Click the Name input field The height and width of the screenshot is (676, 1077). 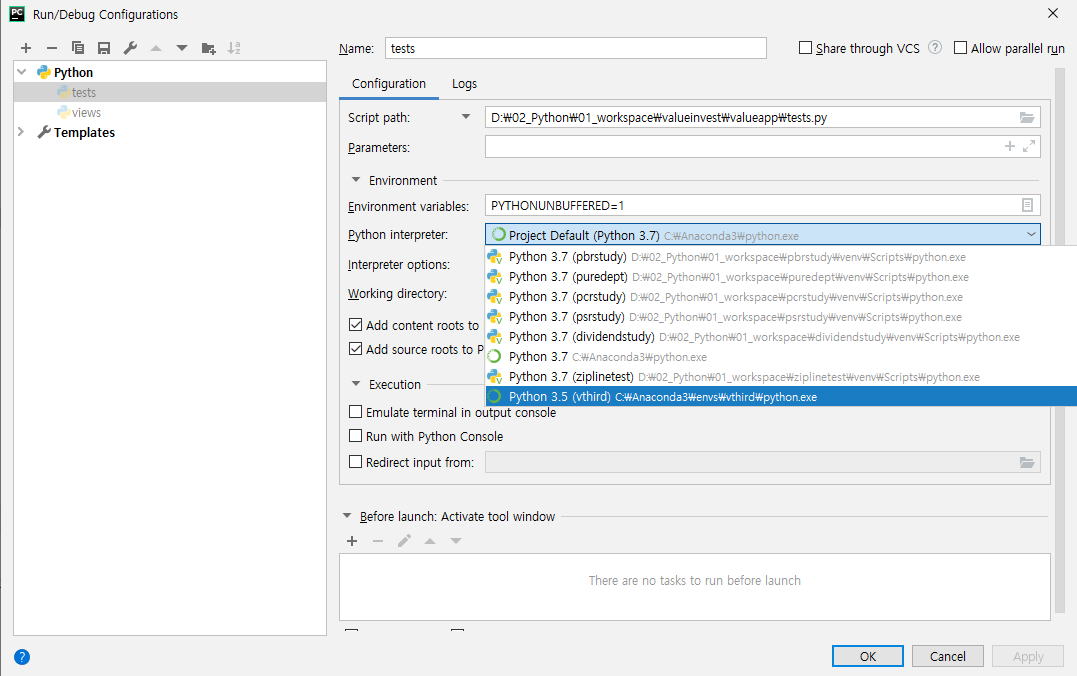(x=576, y=48)
